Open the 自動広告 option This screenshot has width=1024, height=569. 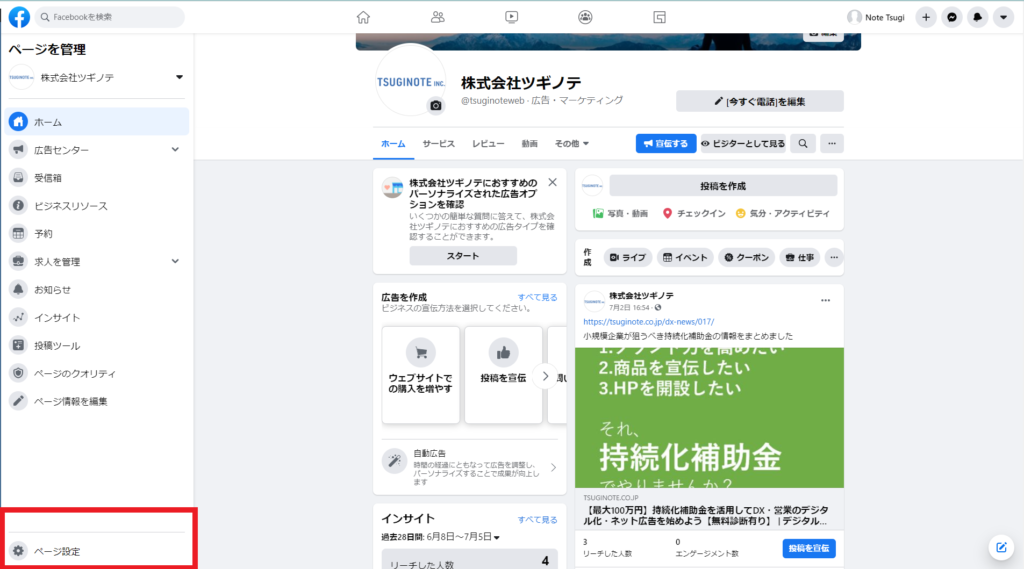(x=470, y=466)
